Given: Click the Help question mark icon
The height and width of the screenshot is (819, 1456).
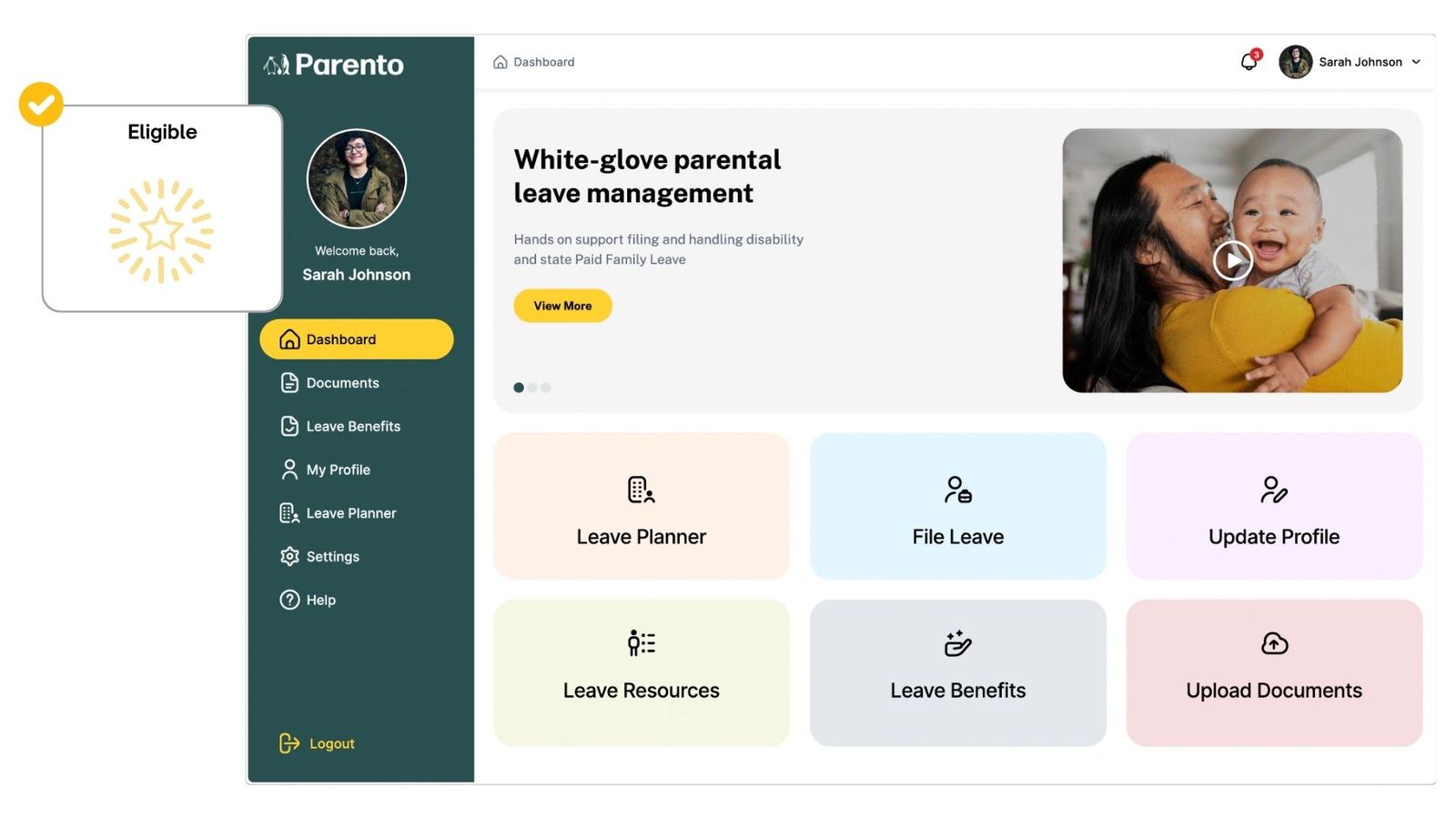Looking at the screenshot, I should pyautogui.click(x=289, y=600).
